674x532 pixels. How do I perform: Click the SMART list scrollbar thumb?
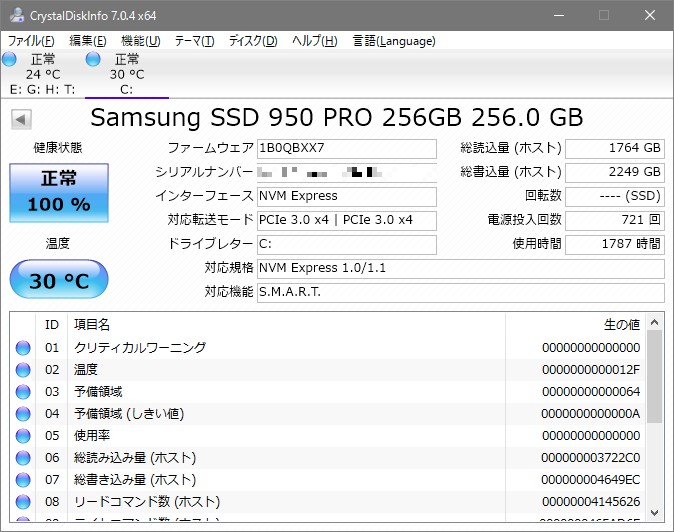point(654,376)
